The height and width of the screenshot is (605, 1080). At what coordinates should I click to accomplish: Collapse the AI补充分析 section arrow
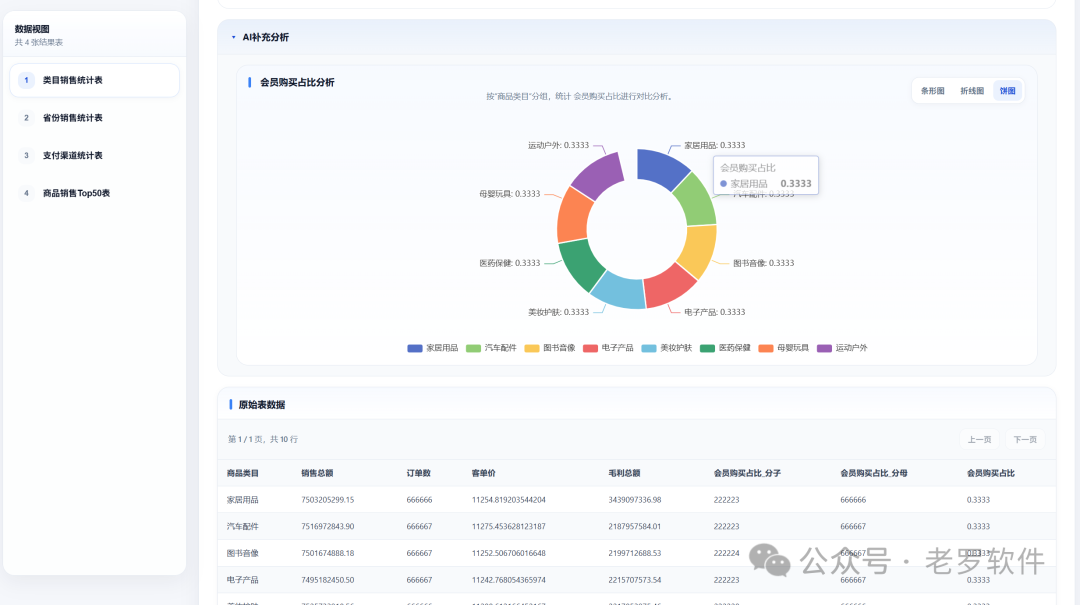(x=233, y=37)
